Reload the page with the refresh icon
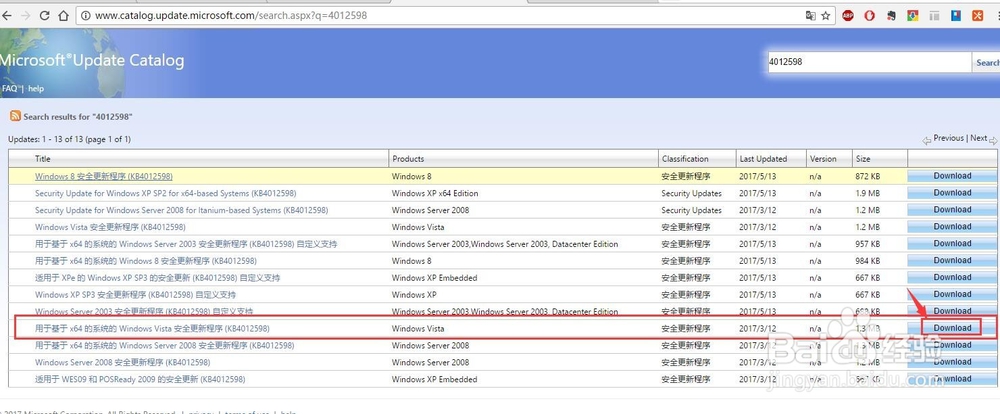 pyautogui.click(x=44, y=15)
